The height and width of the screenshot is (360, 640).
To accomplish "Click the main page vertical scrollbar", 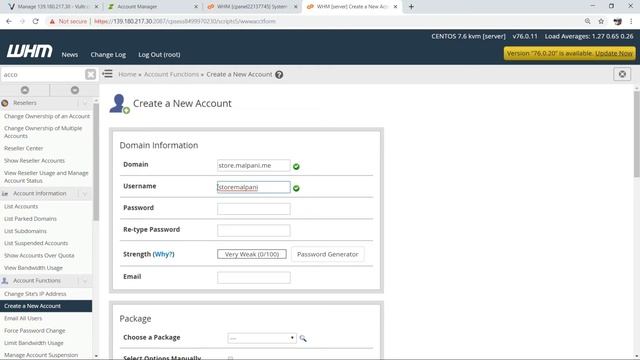I will pos(636,135).
